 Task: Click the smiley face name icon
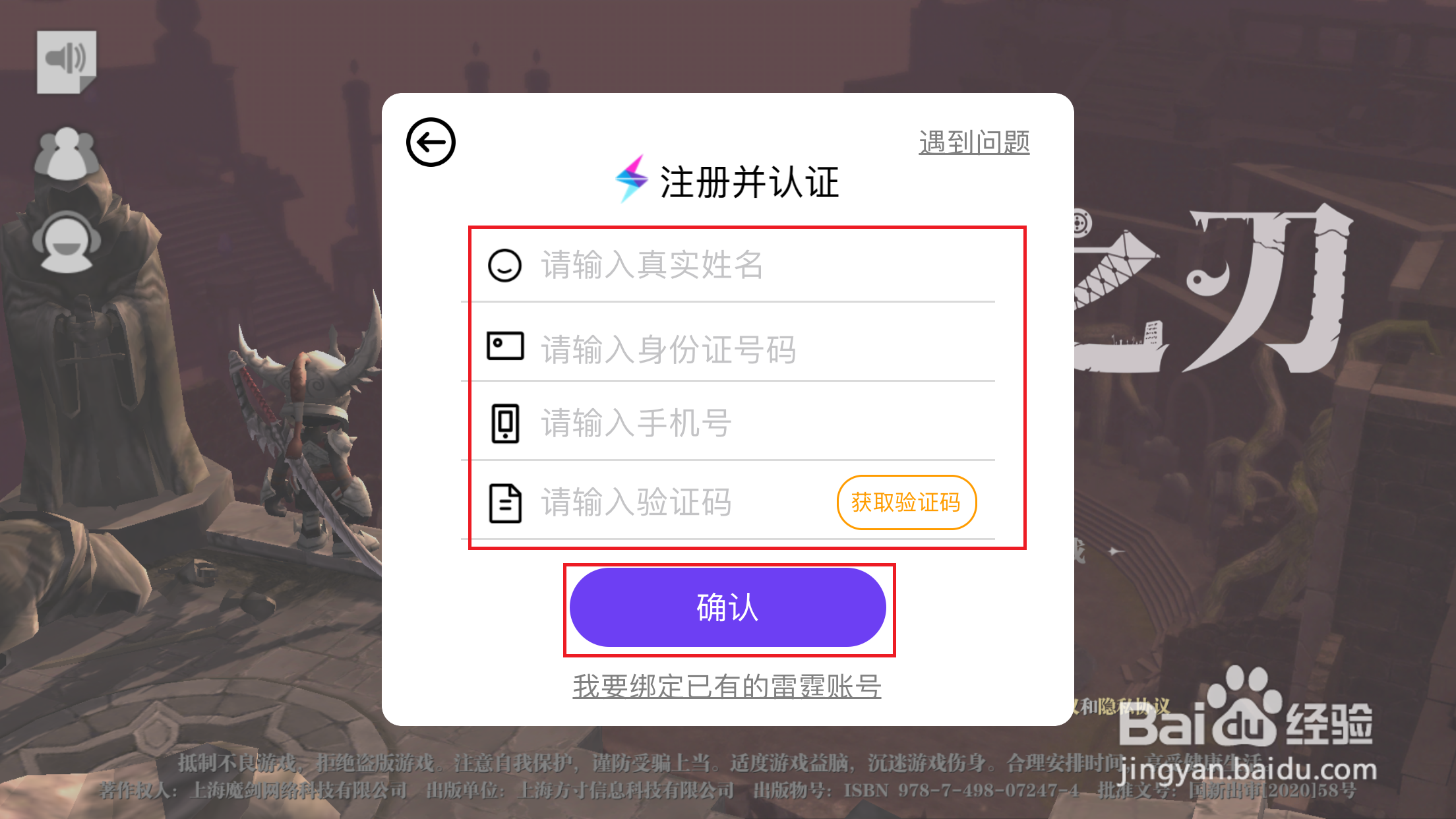pyautogui.click(x=505, y=265)
